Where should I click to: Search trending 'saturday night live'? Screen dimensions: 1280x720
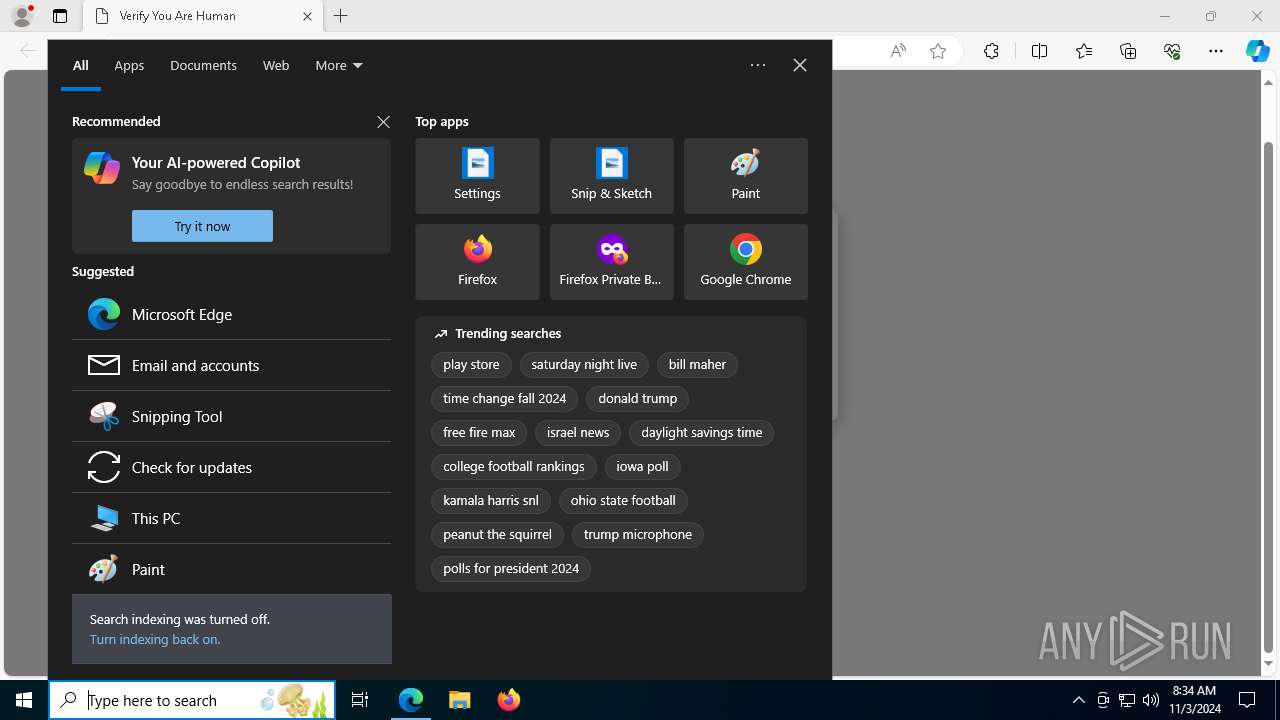(584, 365)
